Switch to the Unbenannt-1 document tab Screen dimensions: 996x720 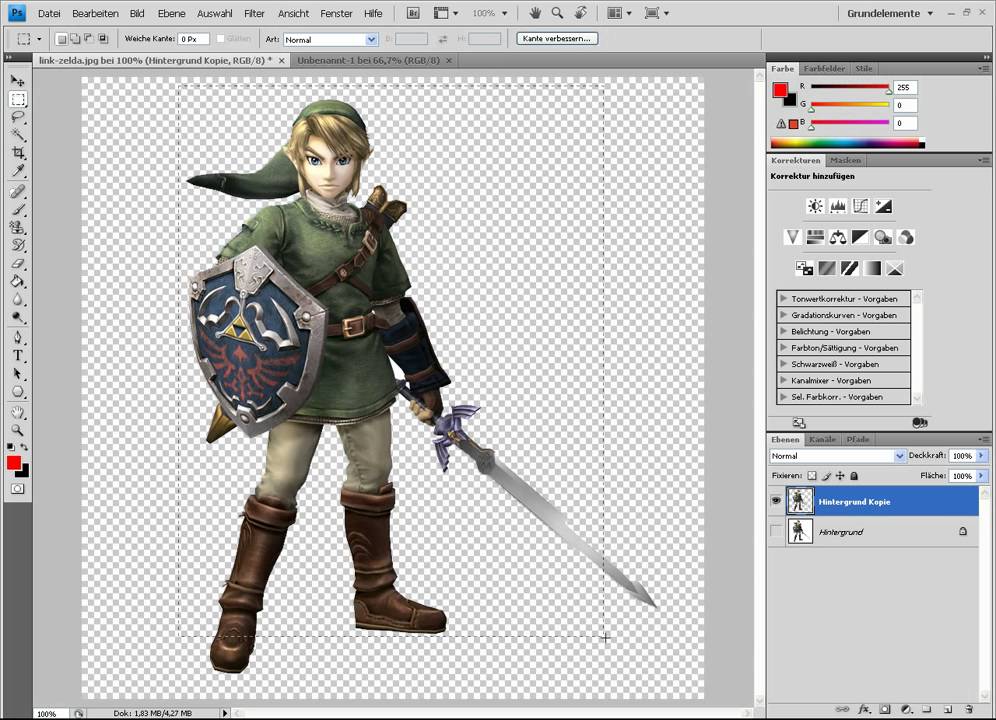368,60
